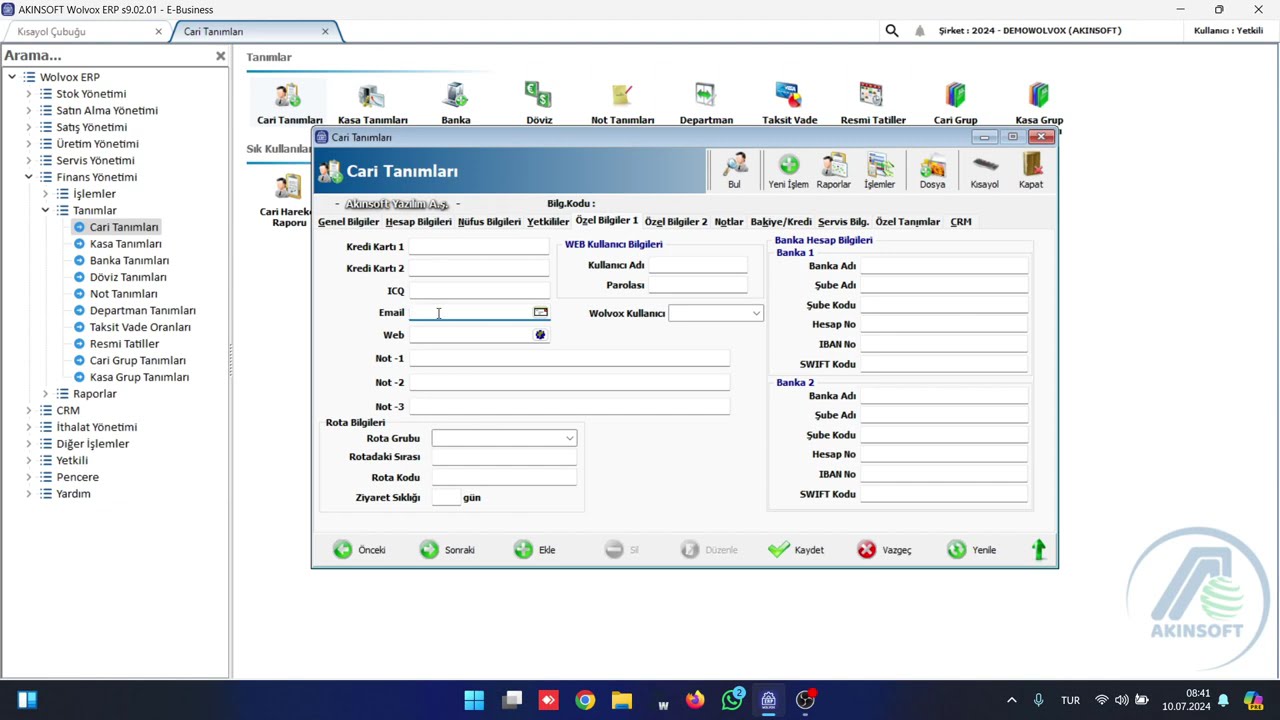Collapse the Wolvox ERP root node

12,77
